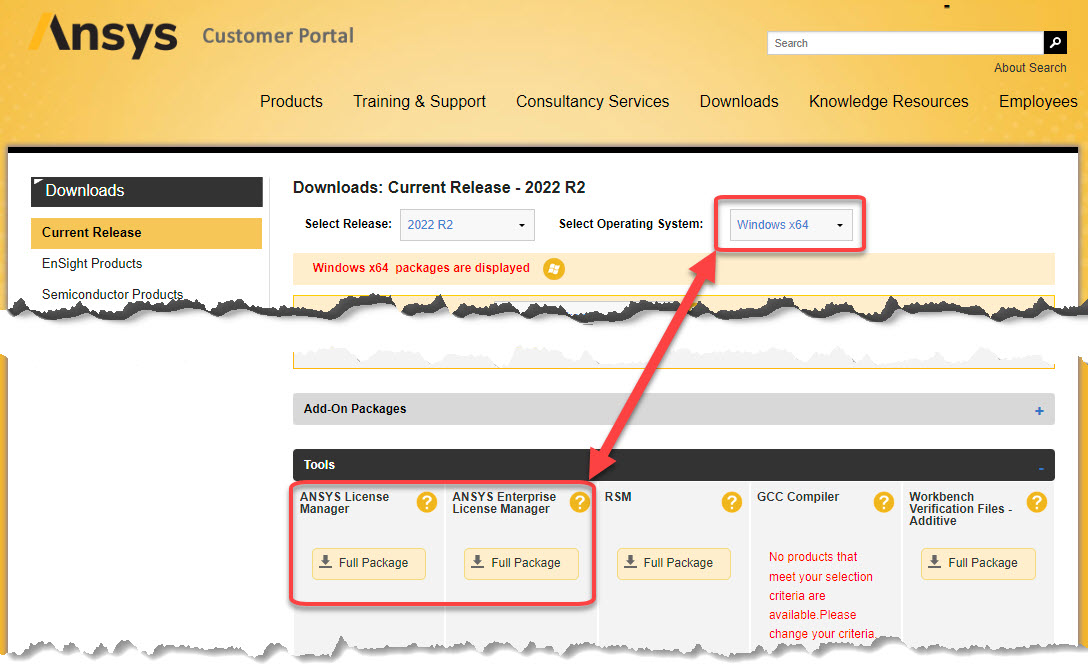This screenshot has width=1088, height=666.
Task: Open the Products menu
Action: tap(291, 101)
